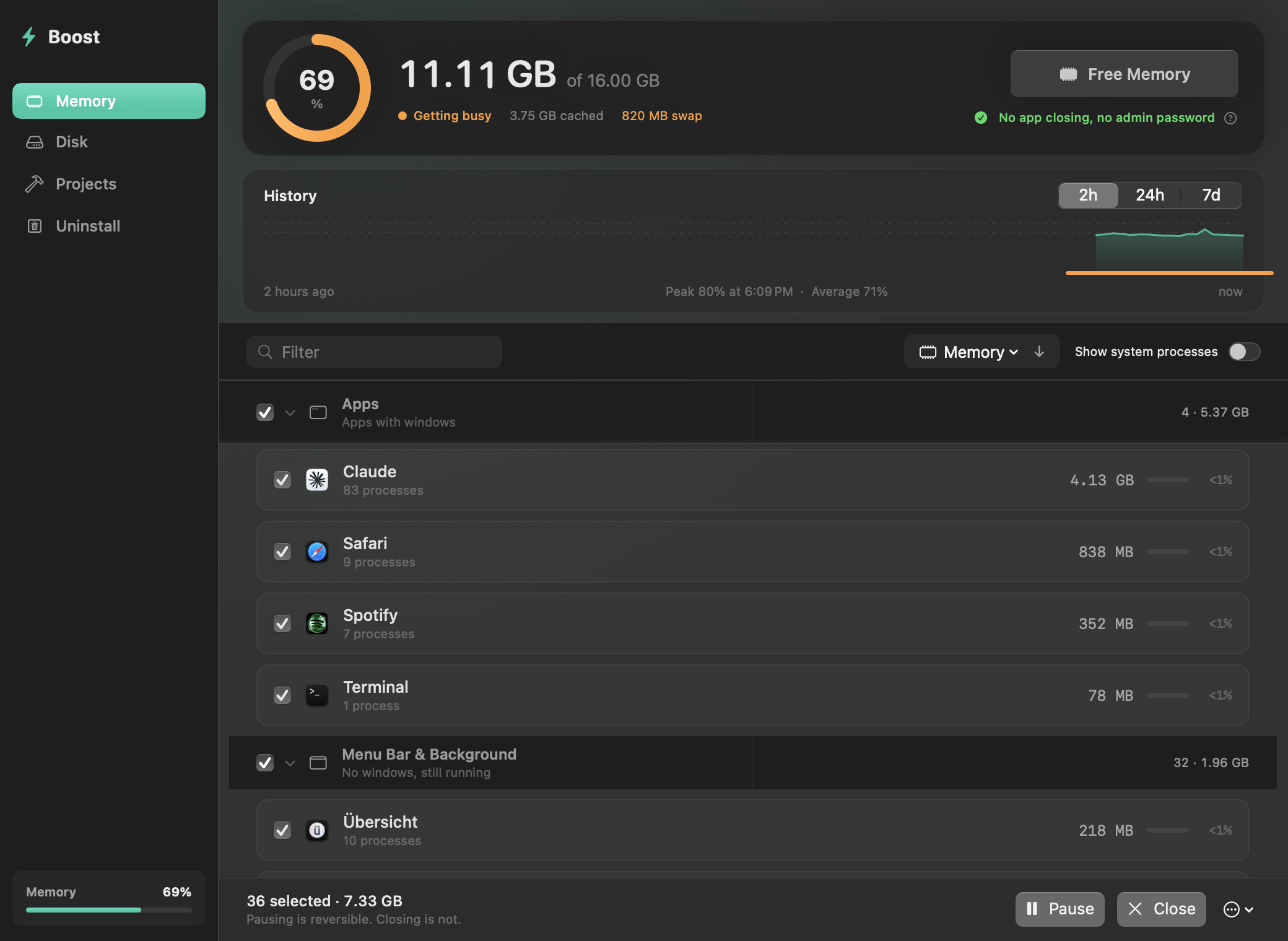Collapse the Apps group chevron
The height and width of the screenshot is (941, 1288).
[290, 413]
